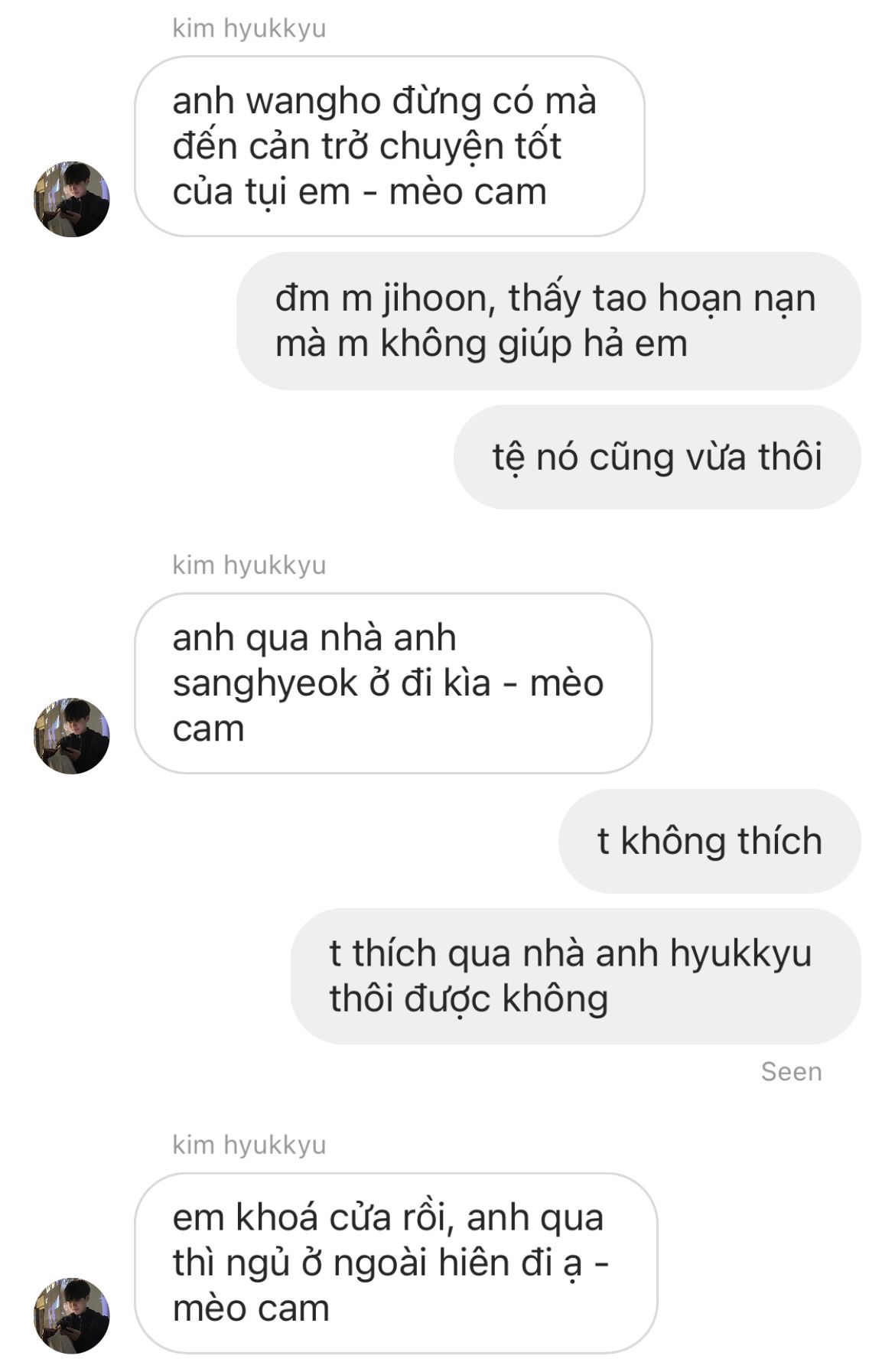Tap the avatar beside 'em khoá cửa rồi' message
Image resolution: width=895 pixels, height=1372 pixels.
tap(72, 1315)
